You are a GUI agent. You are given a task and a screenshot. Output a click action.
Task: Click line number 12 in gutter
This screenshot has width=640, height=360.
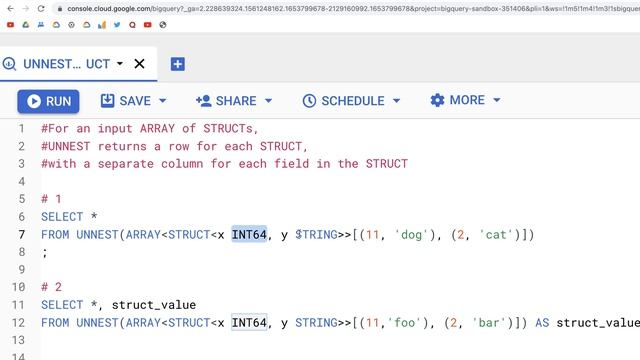pyautogui.click(x=18, y=323)
